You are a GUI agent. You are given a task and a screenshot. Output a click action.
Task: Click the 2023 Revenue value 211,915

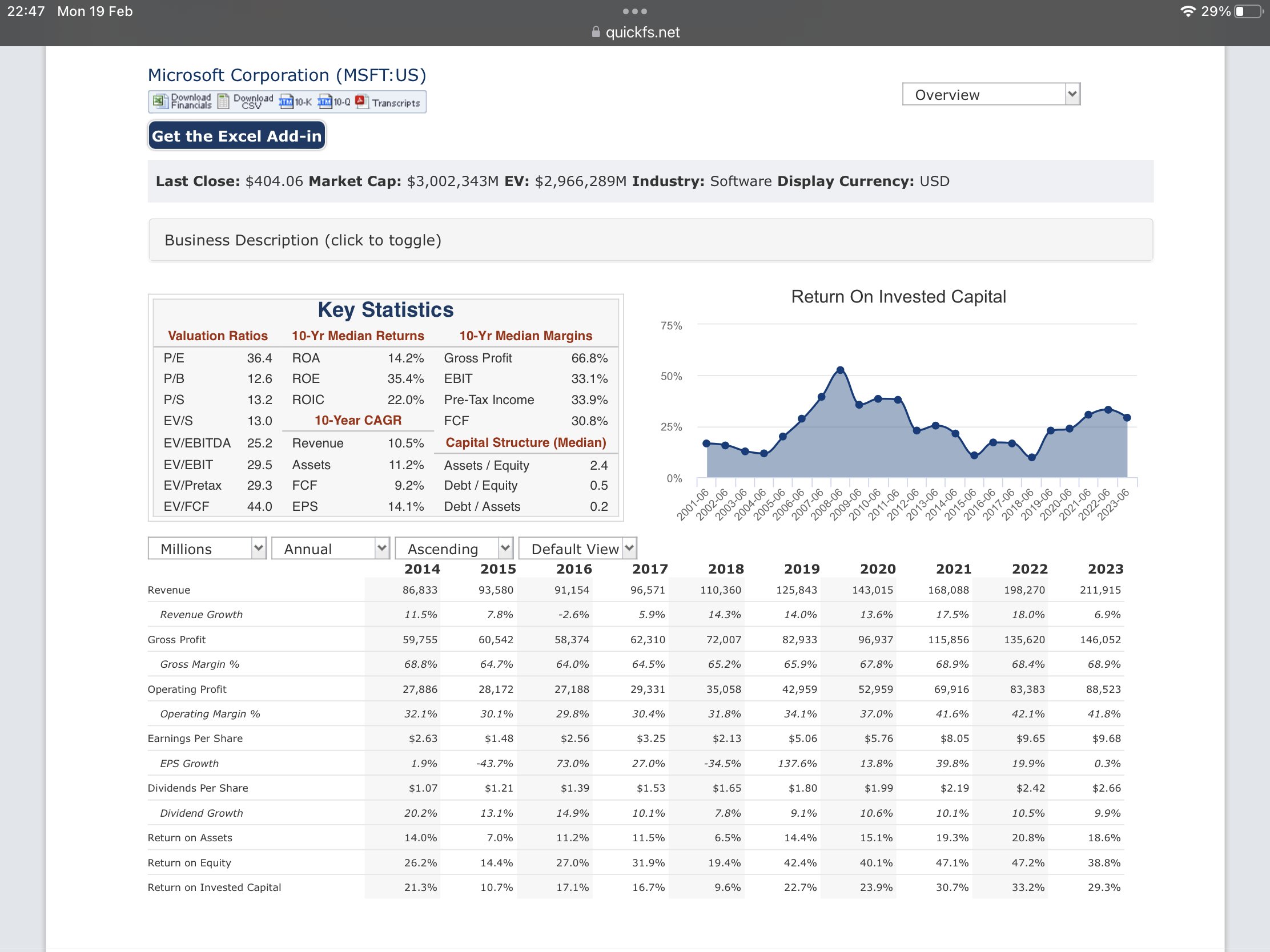click(x=1100, y=590)
